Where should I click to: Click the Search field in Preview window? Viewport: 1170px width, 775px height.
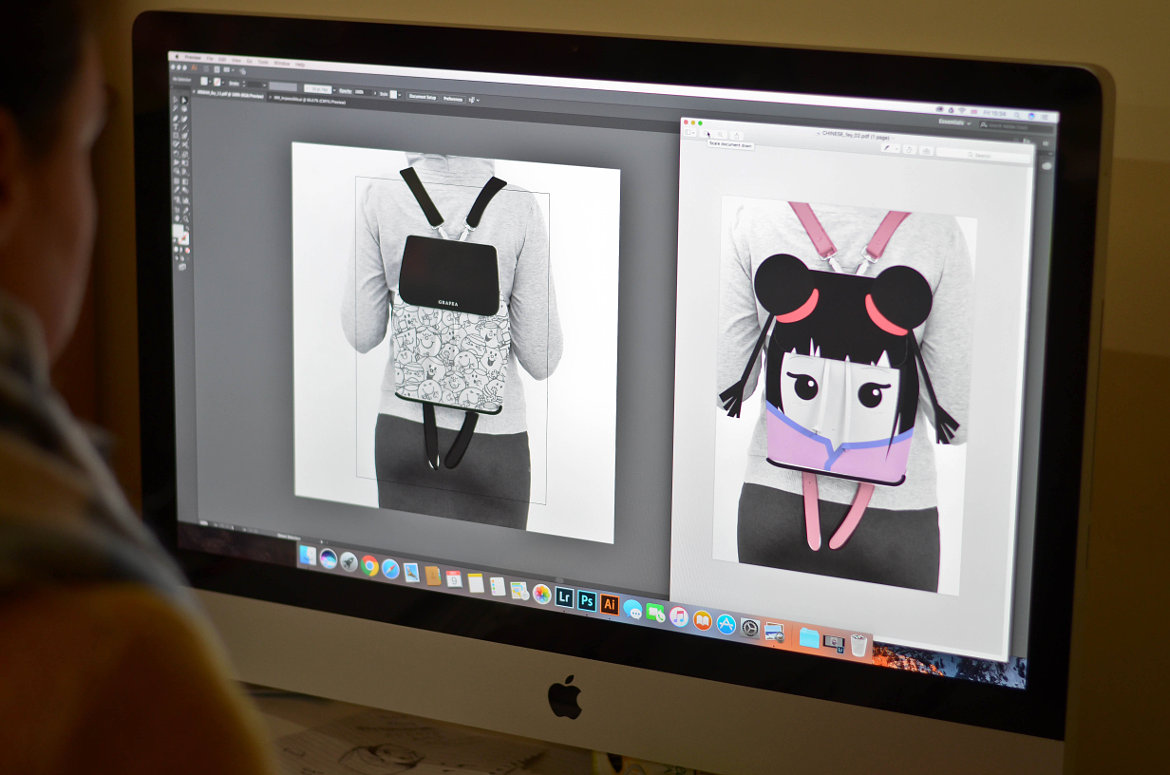coord(983,155)
